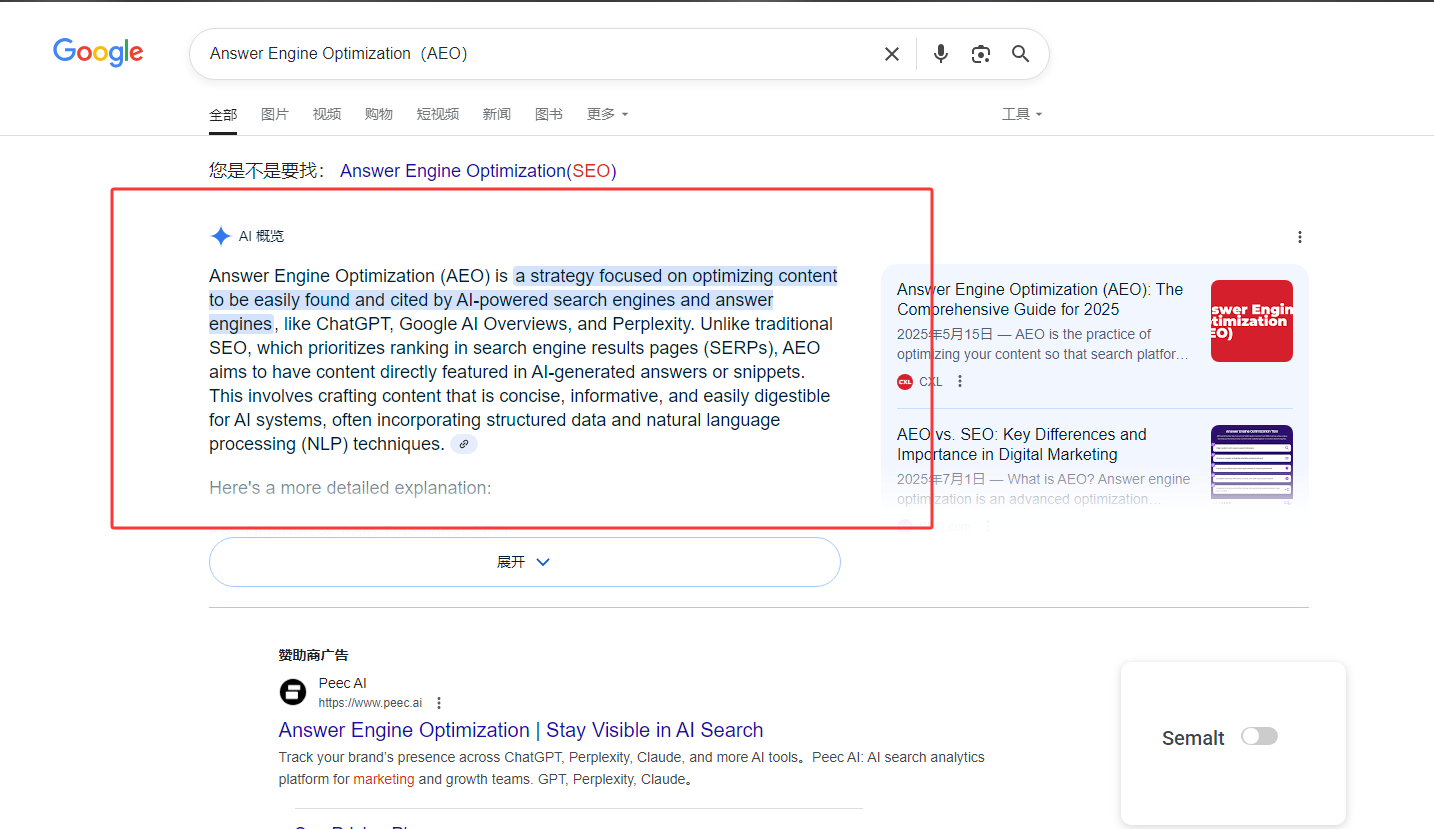
Task: Click the https://www.peec.ai URL text
Action: pyautogui.click(x=370, y=703)
